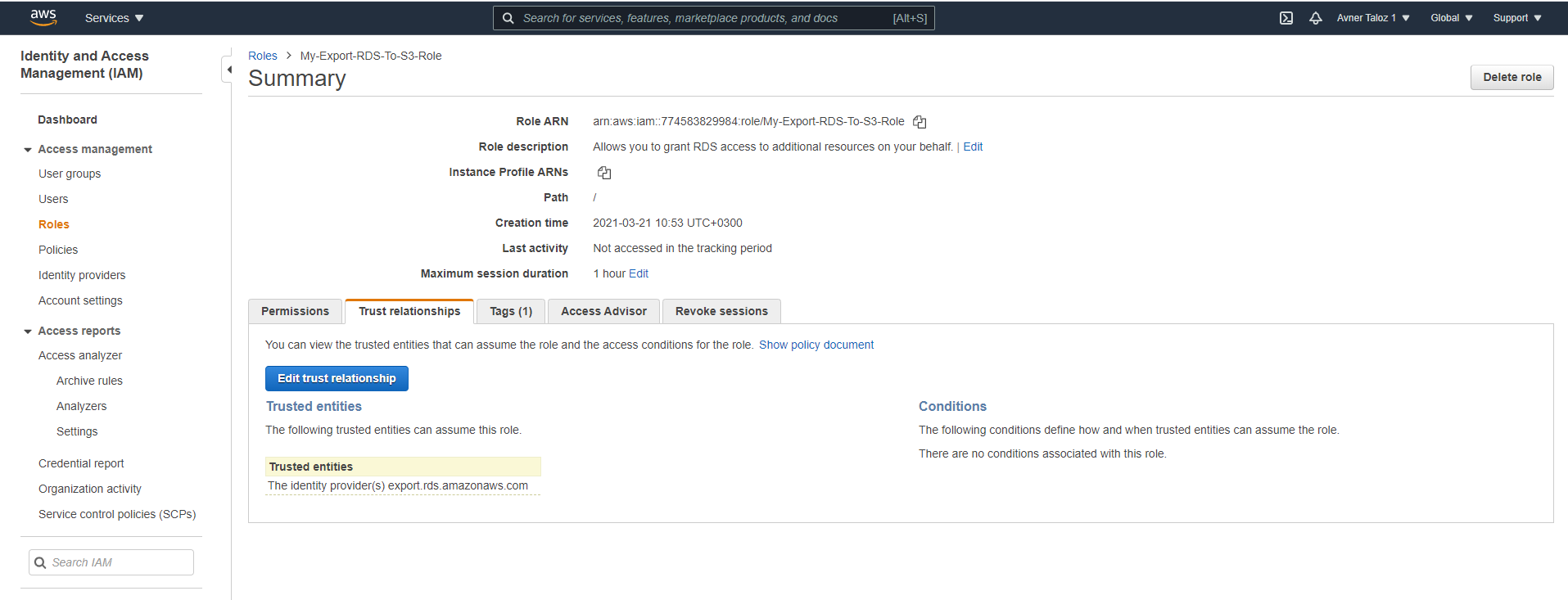Switch to the Permissions tab

(295, 311)
